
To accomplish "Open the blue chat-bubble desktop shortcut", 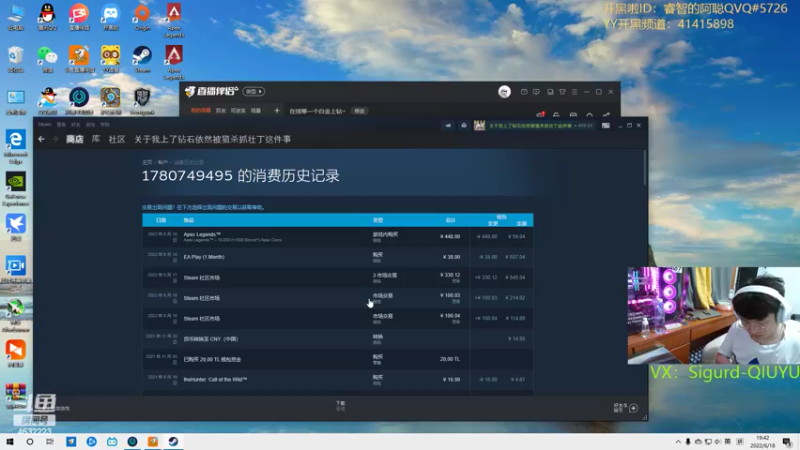I will tap(110, 14).
